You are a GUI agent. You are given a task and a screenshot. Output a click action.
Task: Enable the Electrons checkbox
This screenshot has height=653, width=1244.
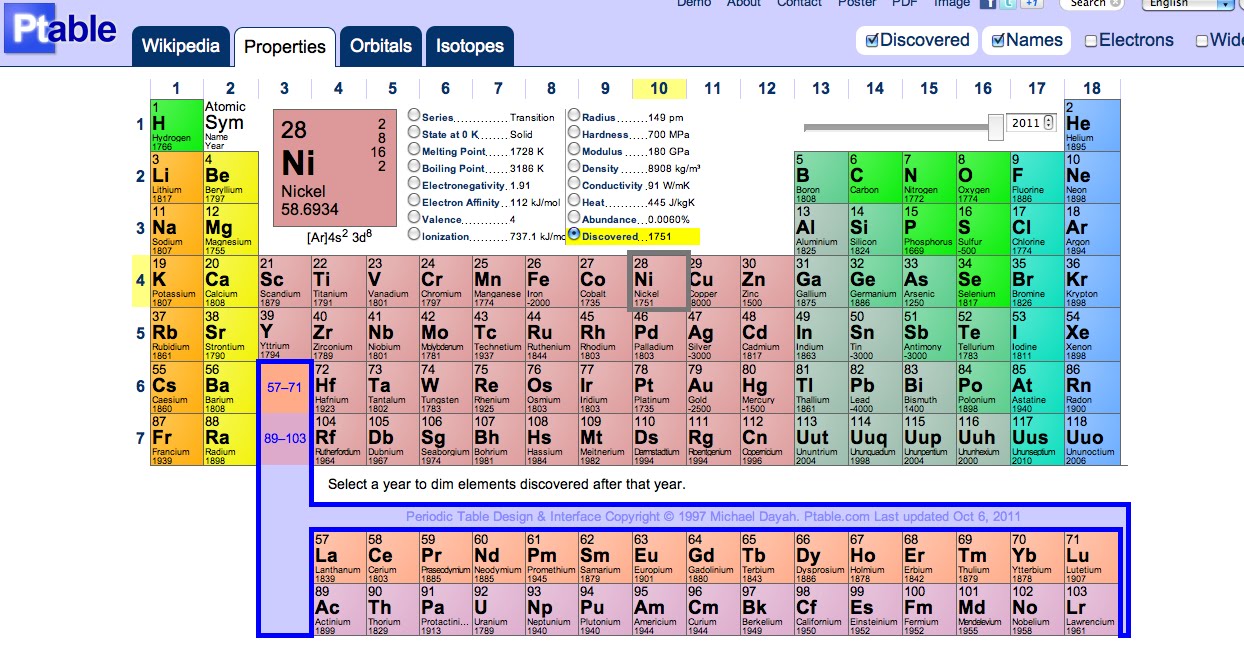coord(1092,41)
